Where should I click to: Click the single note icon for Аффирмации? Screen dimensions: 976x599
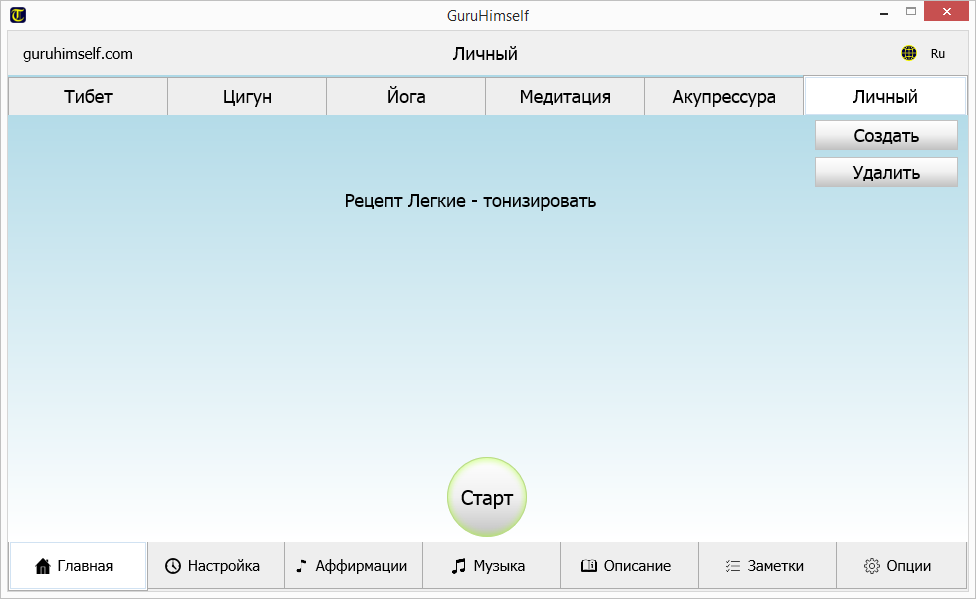301,566
